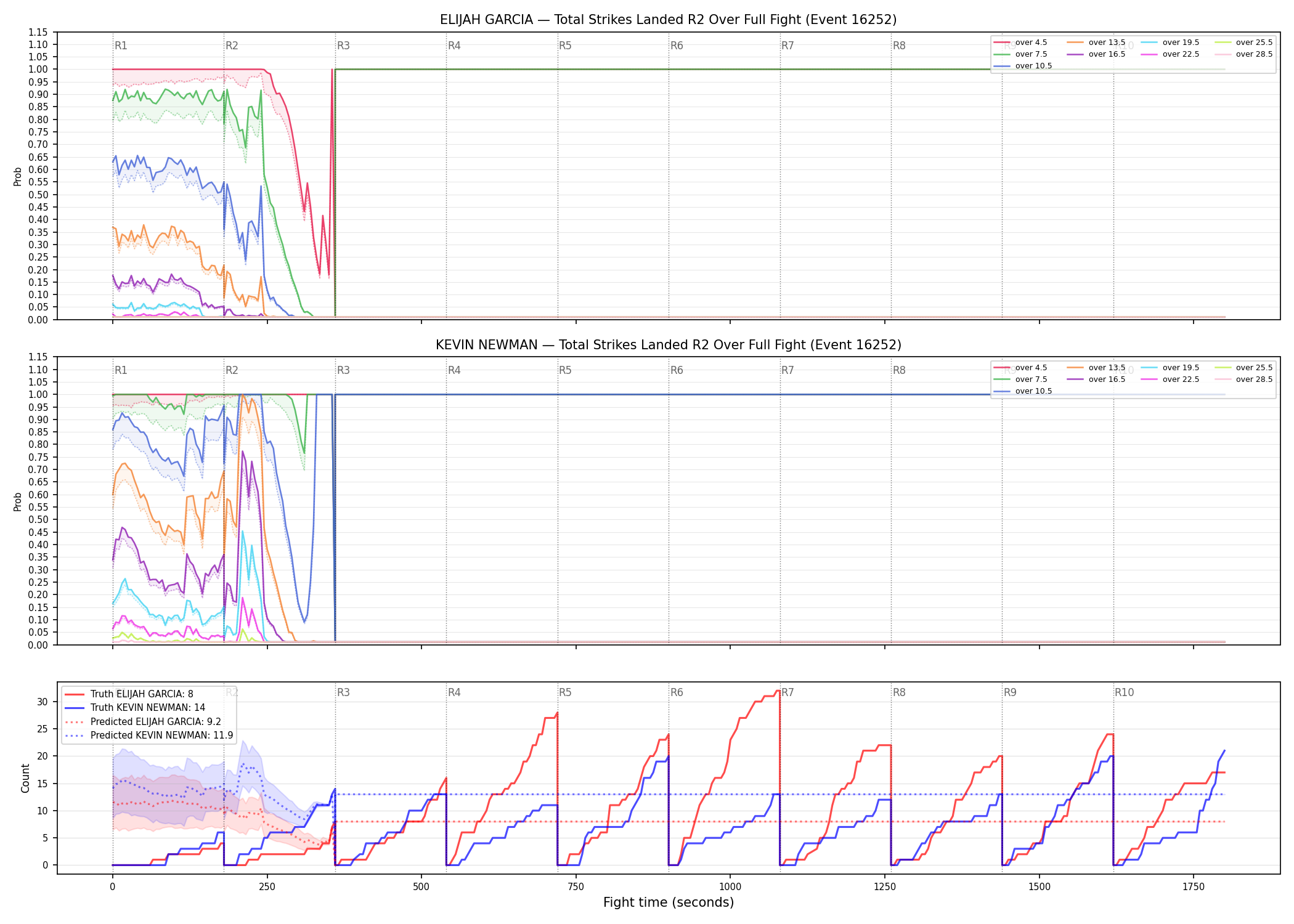Viewport: 1294px width, 924px height.
Task: Click x-axis tick label 1000
Action: pos(730,886)
